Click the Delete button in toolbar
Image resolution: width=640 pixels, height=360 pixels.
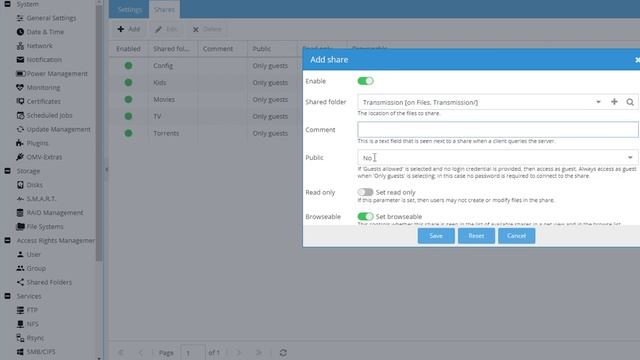[x=207, y=29]
